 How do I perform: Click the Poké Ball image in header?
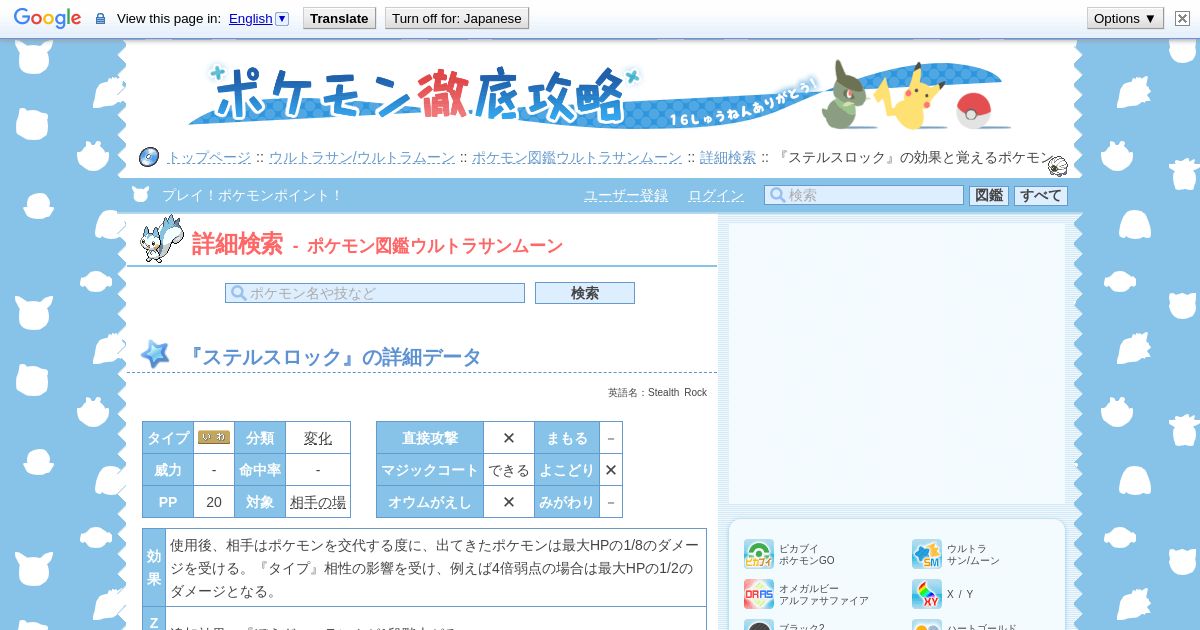click(x=973, y=110)
